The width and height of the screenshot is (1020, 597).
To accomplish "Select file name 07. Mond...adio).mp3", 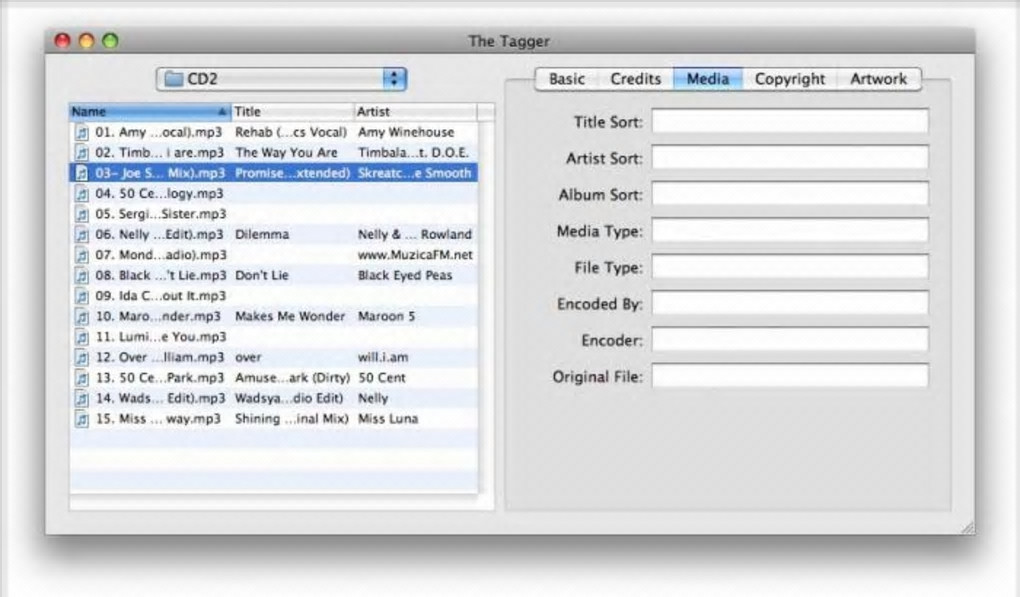I will (161, 256).
